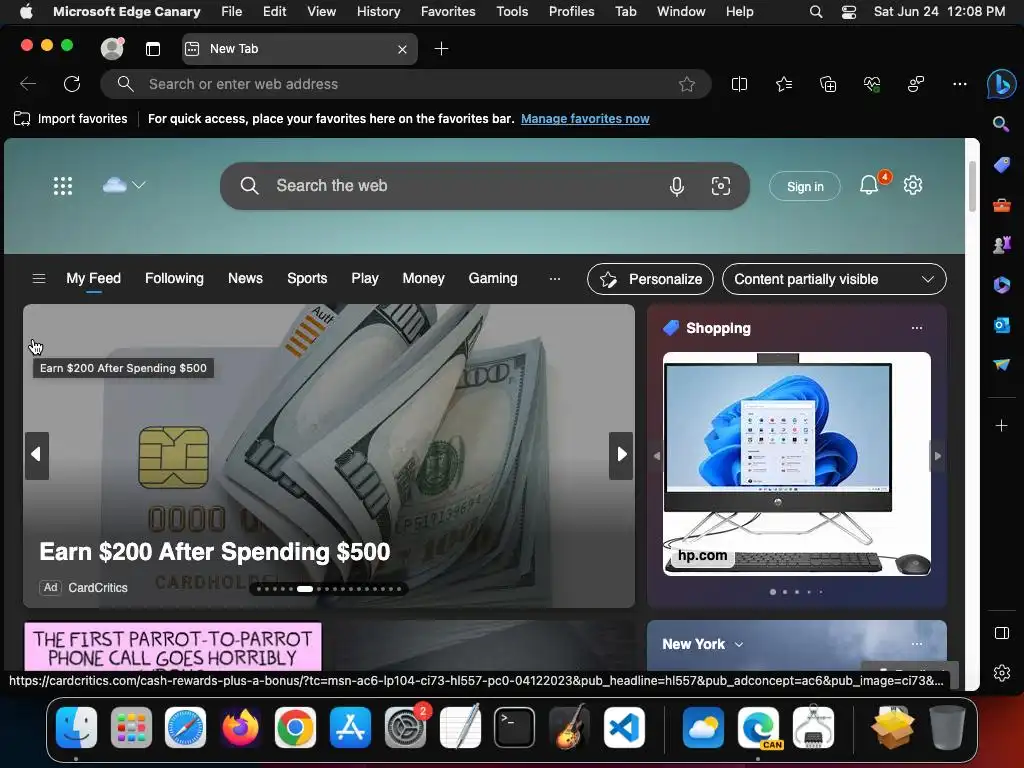Screen dimensions: 1024x768
Task: Open sidebar settings gear at bottom
Action: [1001, 673]
